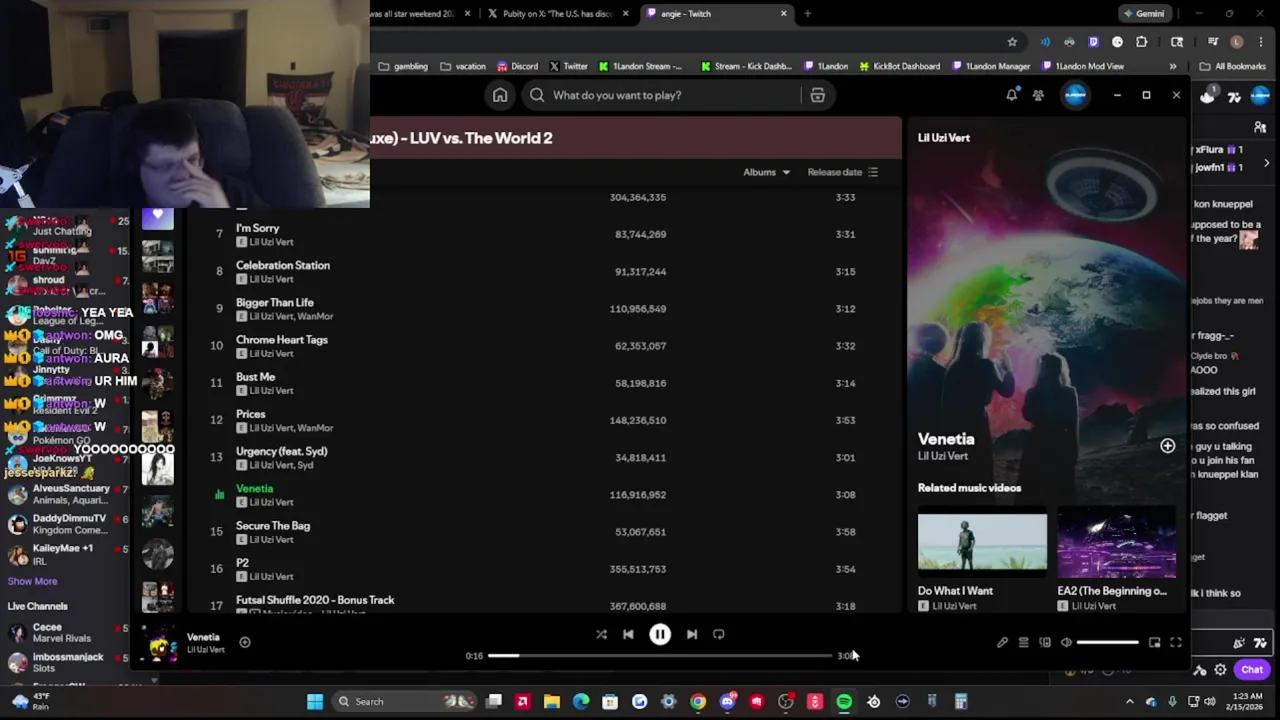Viewport: 1280px width, 720px height.
Task: Open the Release date sort dropdown
Action: click(842, 172)
